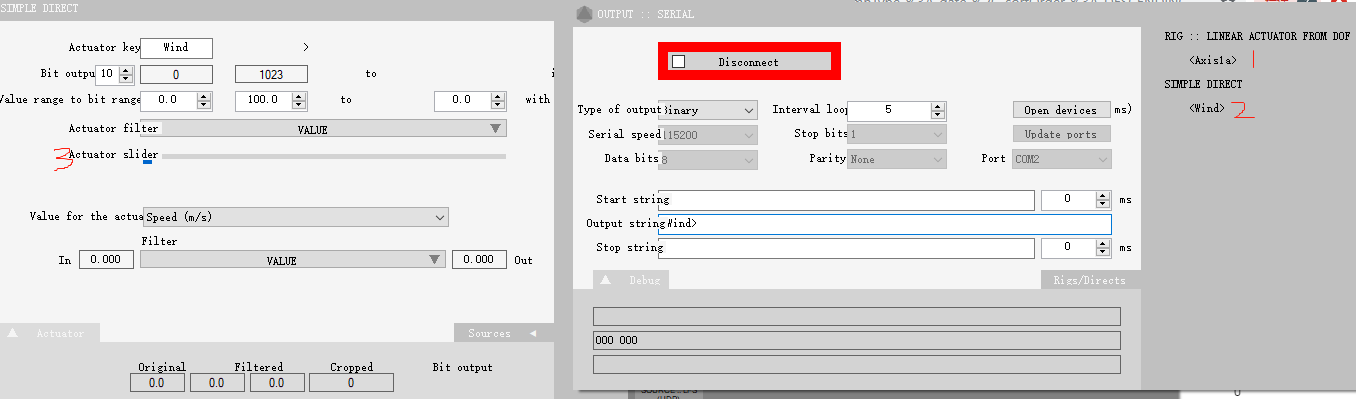Collapse the Debug panel triangle icon

click(607, 281)
